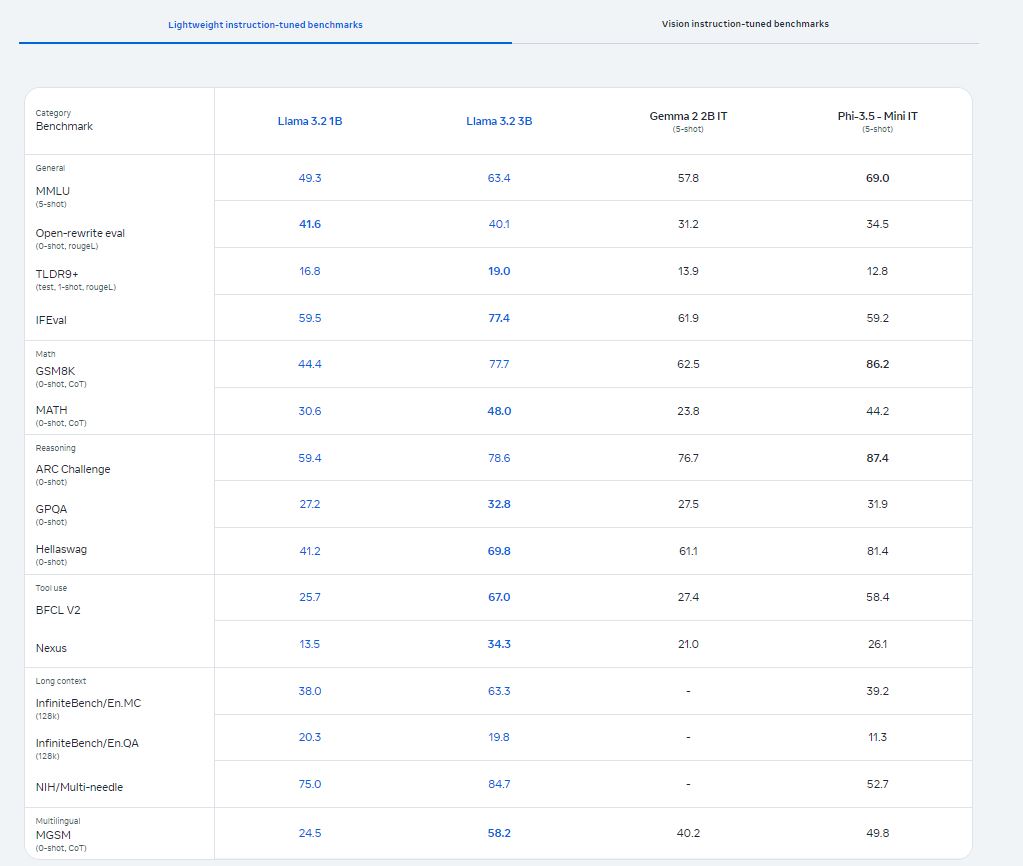Select the Phi-3.5 - Mini IT column header
The image size is (1023, 866).
878,116
